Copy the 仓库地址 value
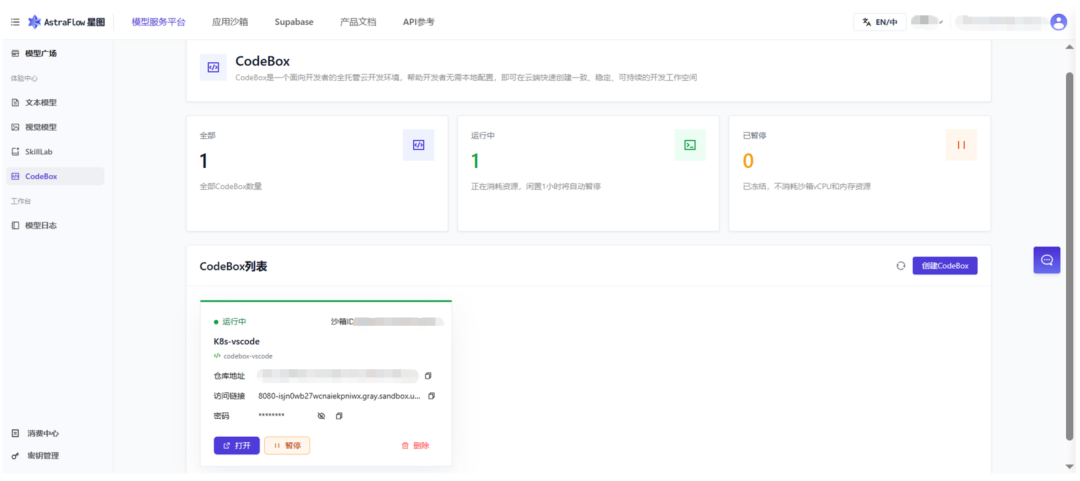Viewport: 1080px width, 481px height. (428, 376)
